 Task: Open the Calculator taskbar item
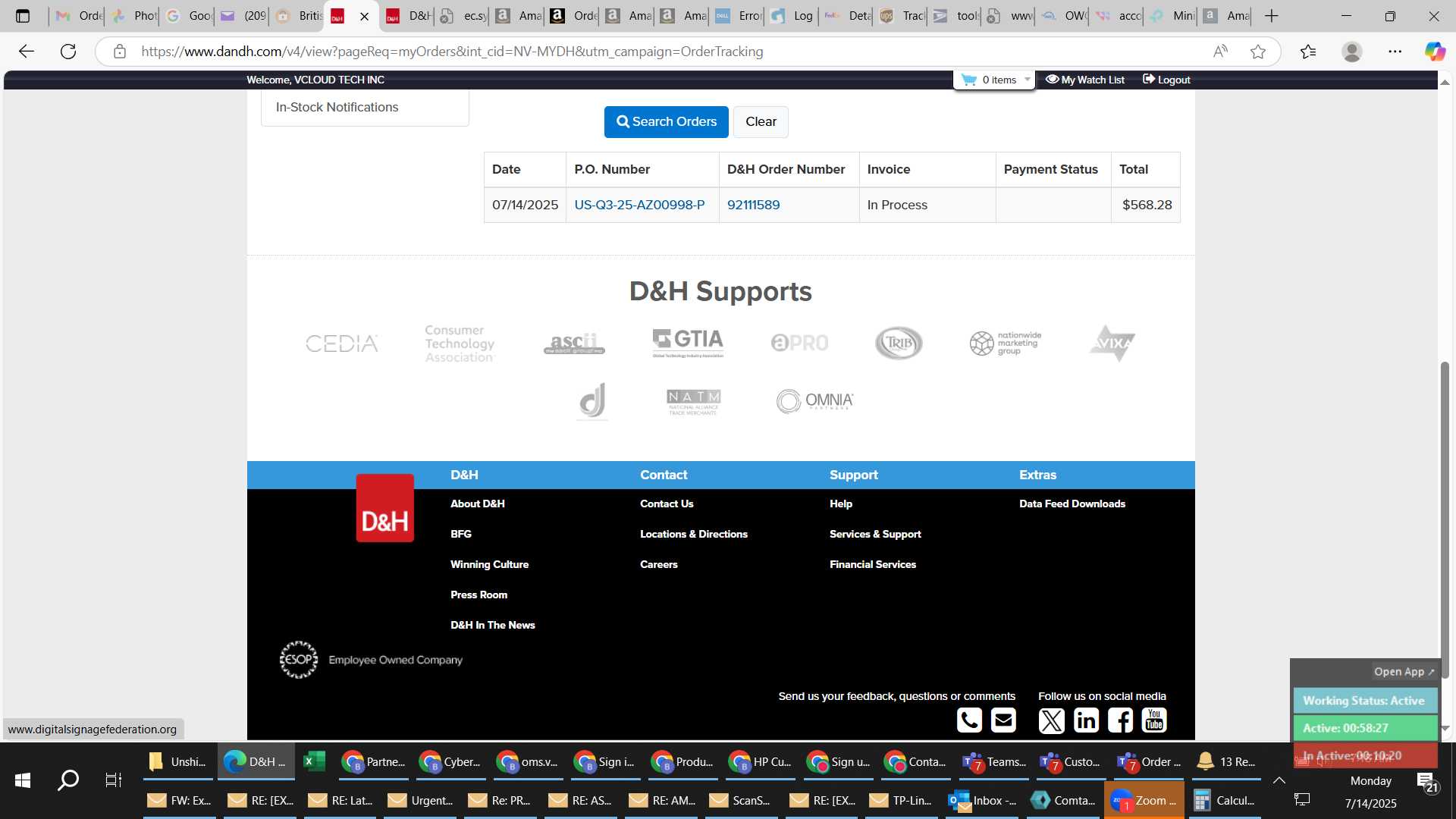[x=1225, y=800]
